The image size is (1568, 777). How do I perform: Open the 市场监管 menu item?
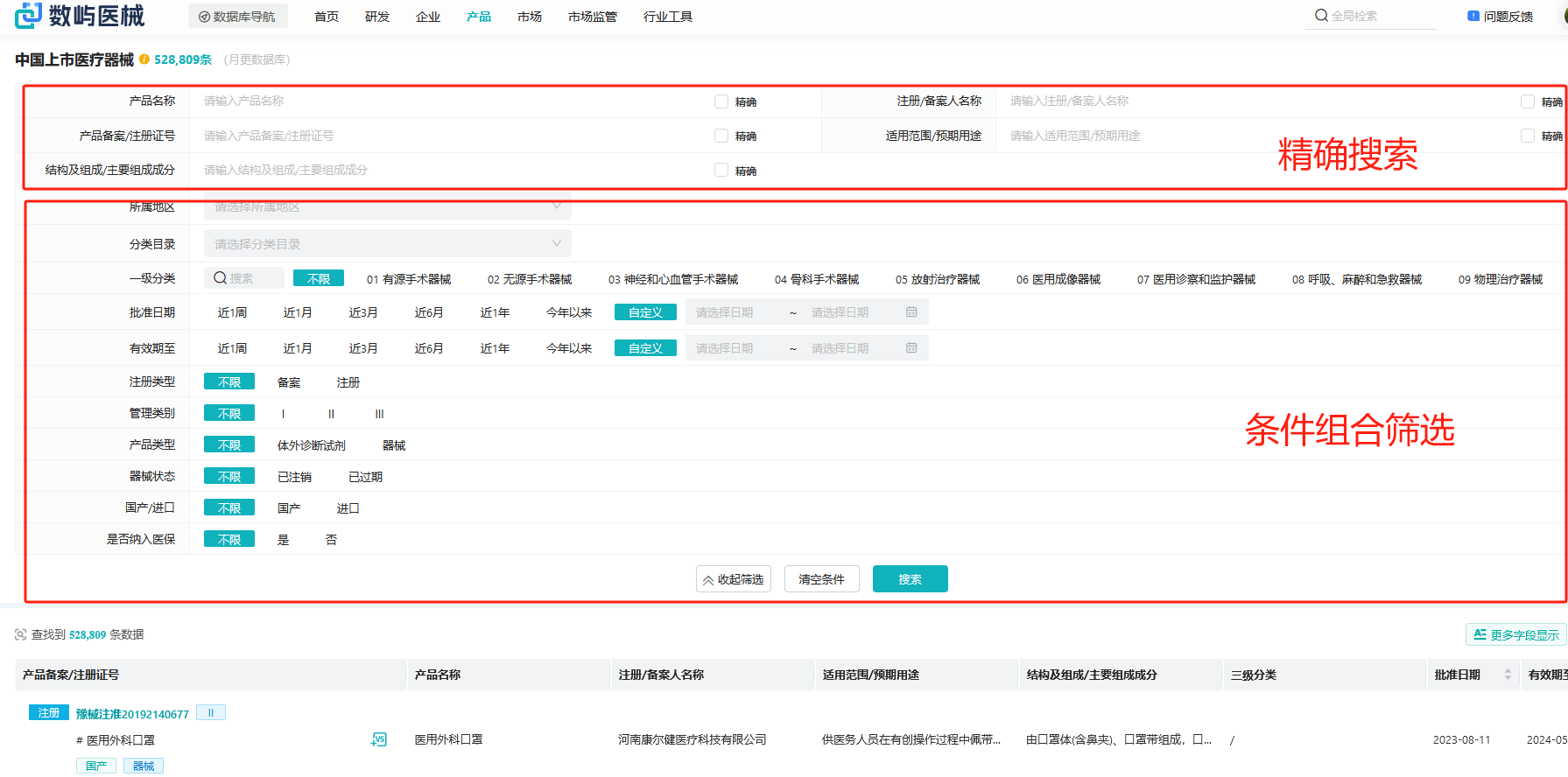point(592,17)
